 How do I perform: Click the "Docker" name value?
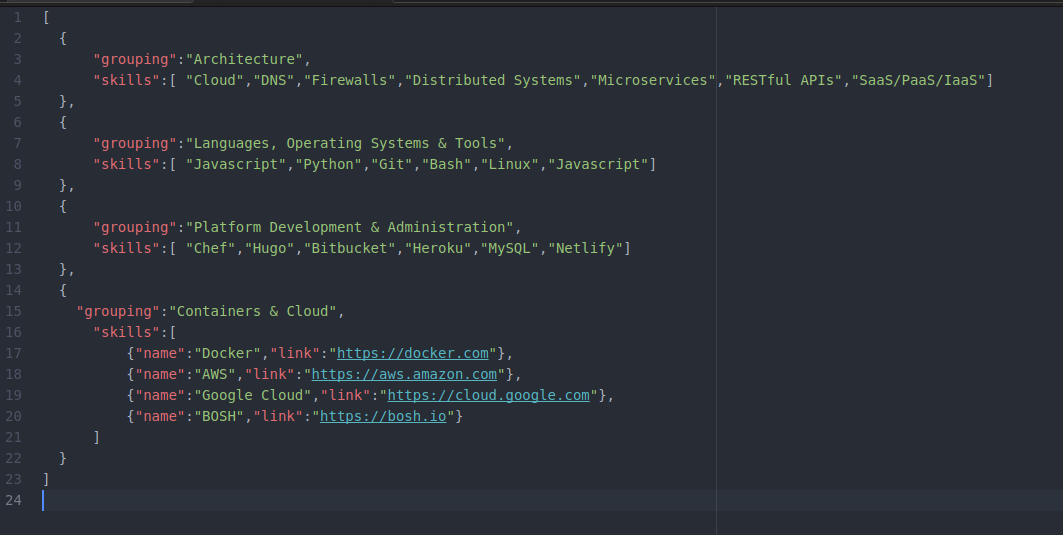coord(228,353)
